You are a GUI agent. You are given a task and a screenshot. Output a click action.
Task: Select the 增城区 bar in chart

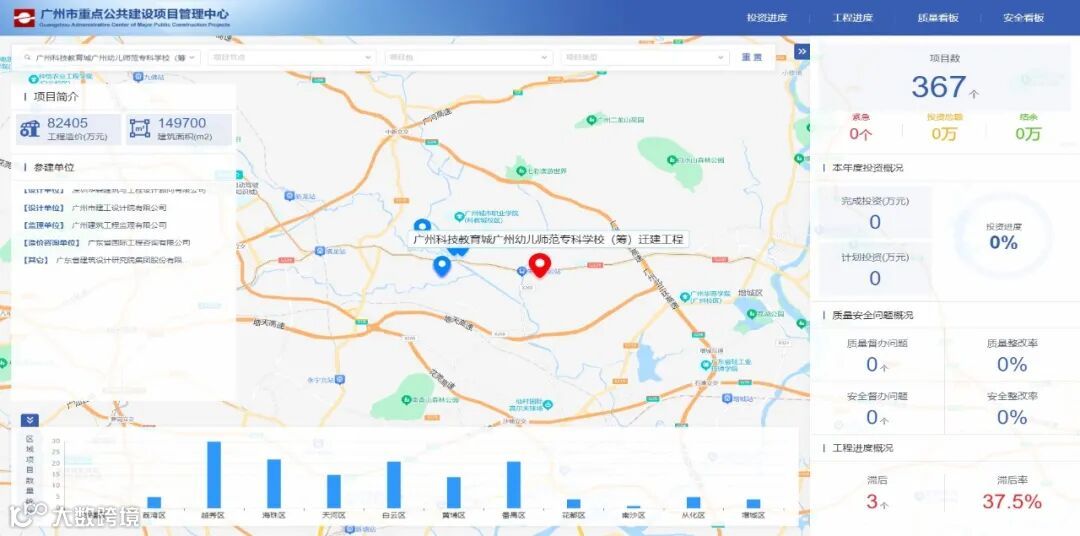pyautogui.click(x=754, y=504)
